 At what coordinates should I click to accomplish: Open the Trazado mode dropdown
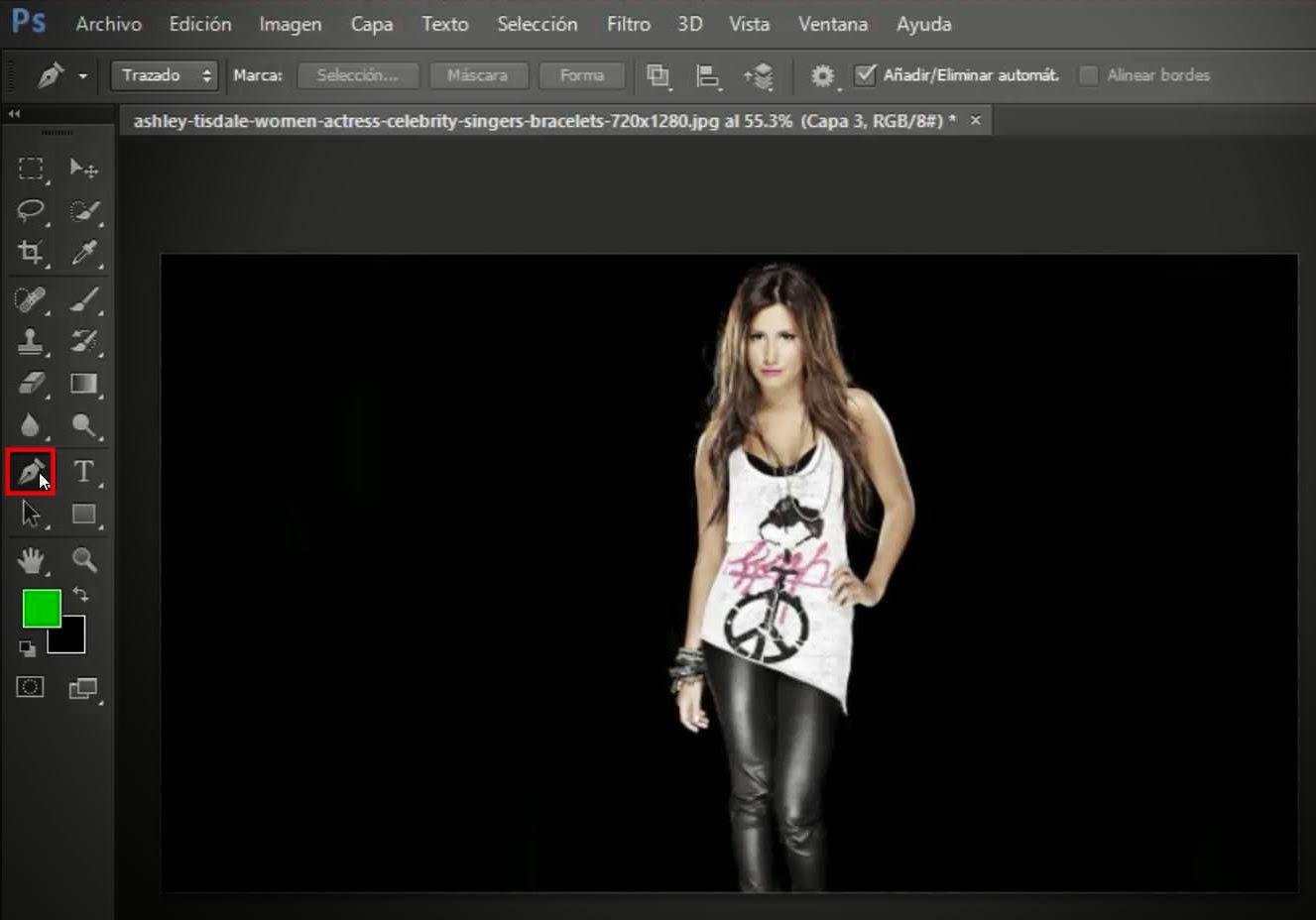pyautogui.click(x=164, y=75)
